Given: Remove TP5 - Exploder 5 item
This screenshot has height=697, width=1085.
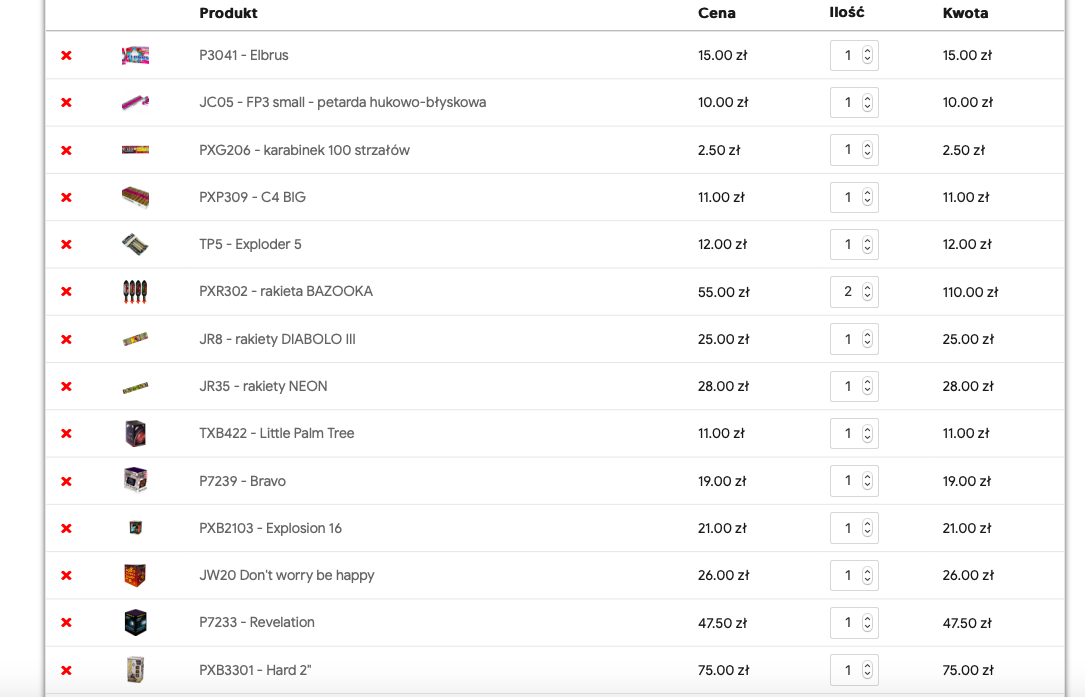Looking at the screenshot, I should 66,245.
